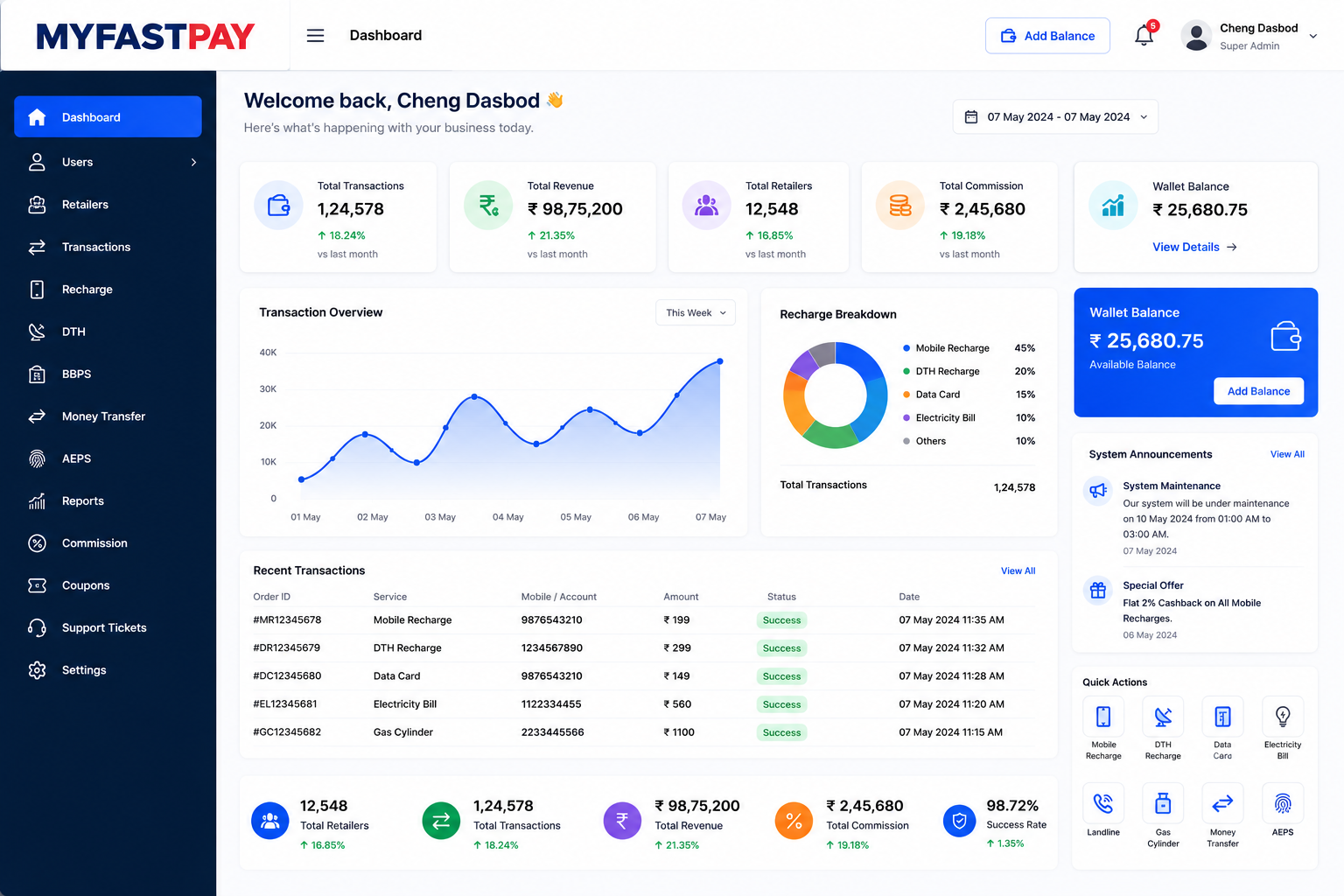This screenshot has height=896, width=1344.
Task: Expand the Users sidebar submenu arrow
Action: tap(193, 162)
